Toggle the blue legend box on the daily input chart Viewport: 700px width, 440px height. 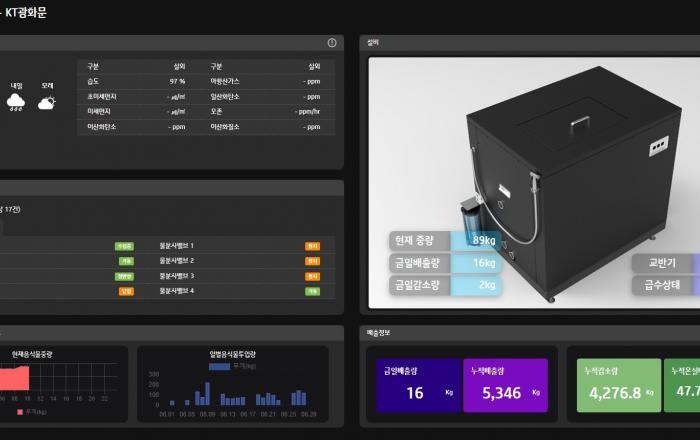tap(219, 367)
